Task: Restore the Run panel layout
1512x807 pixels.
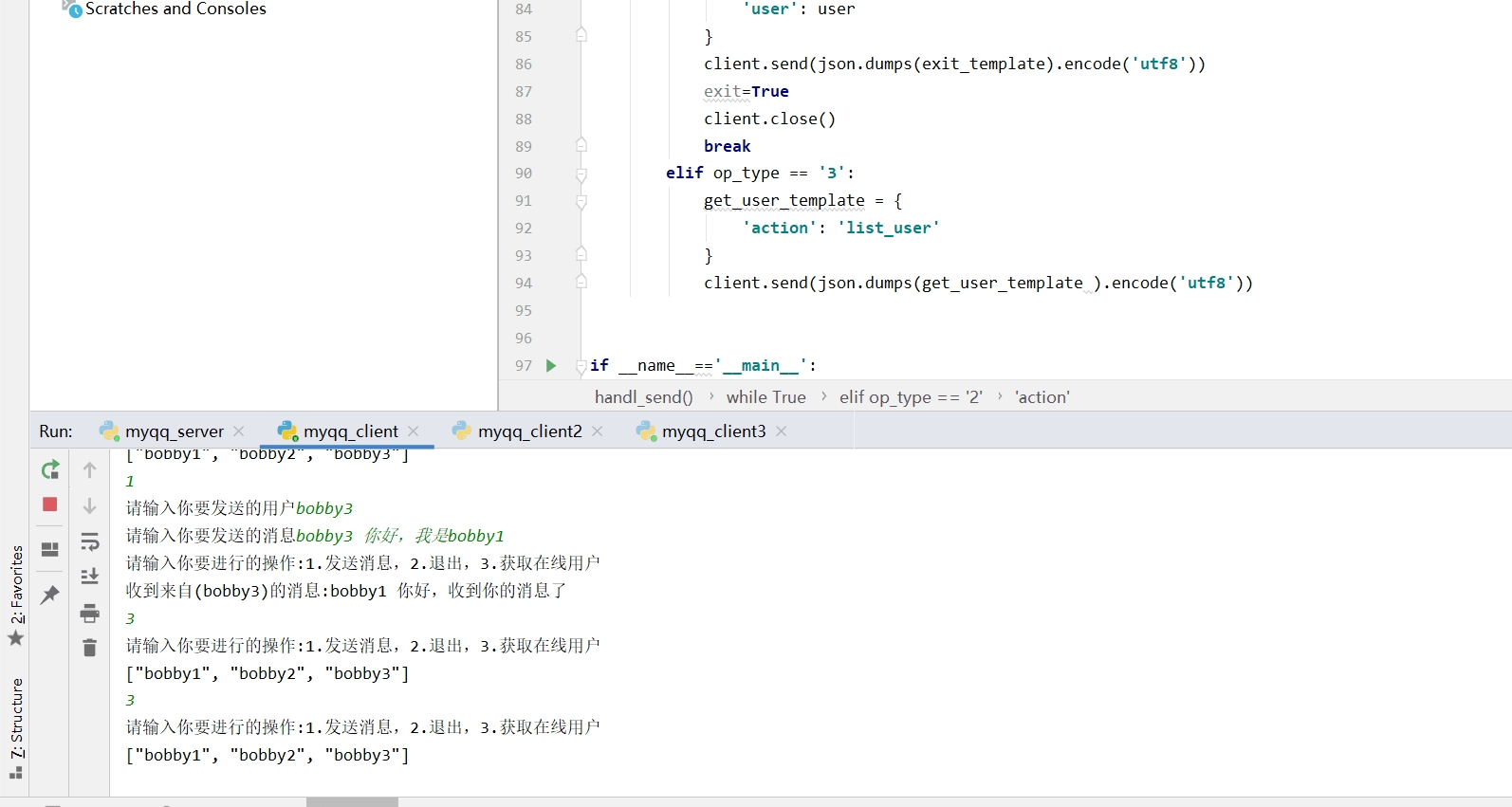Action: point(50,549)
